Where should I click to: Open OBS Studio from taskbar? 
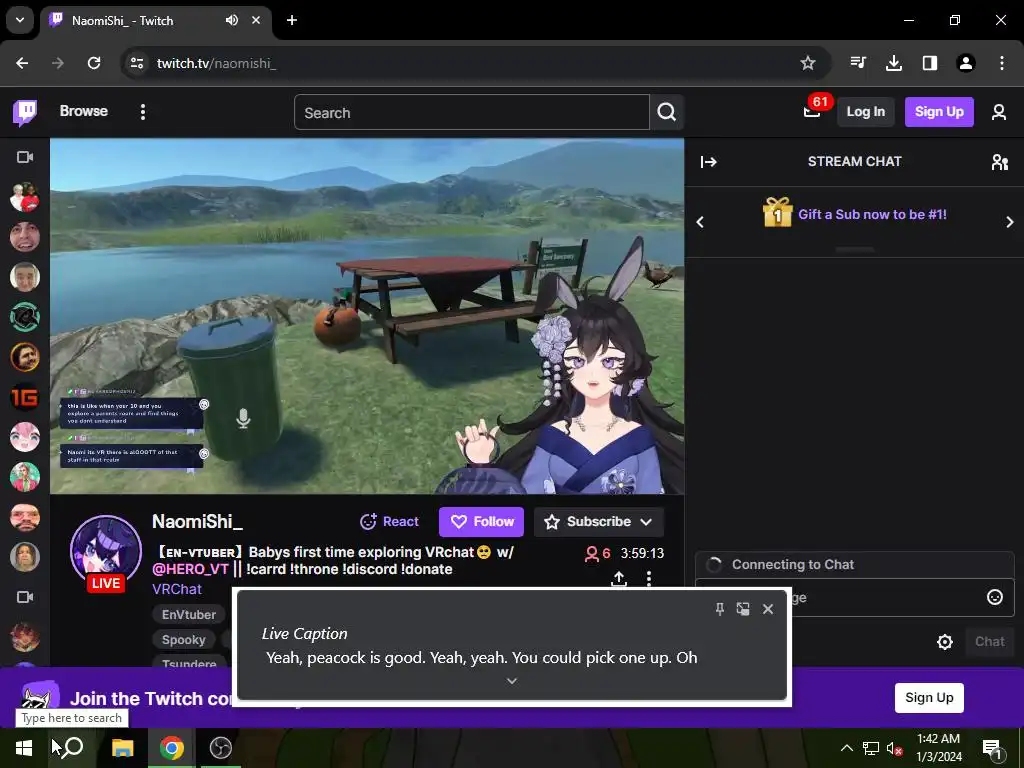click(221, 748)
